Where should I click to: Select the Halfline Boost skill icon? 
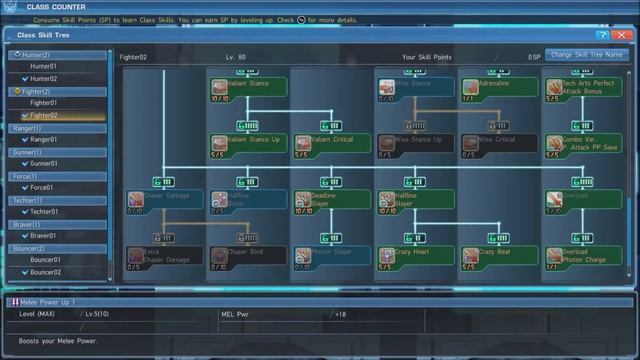[219, 200]
